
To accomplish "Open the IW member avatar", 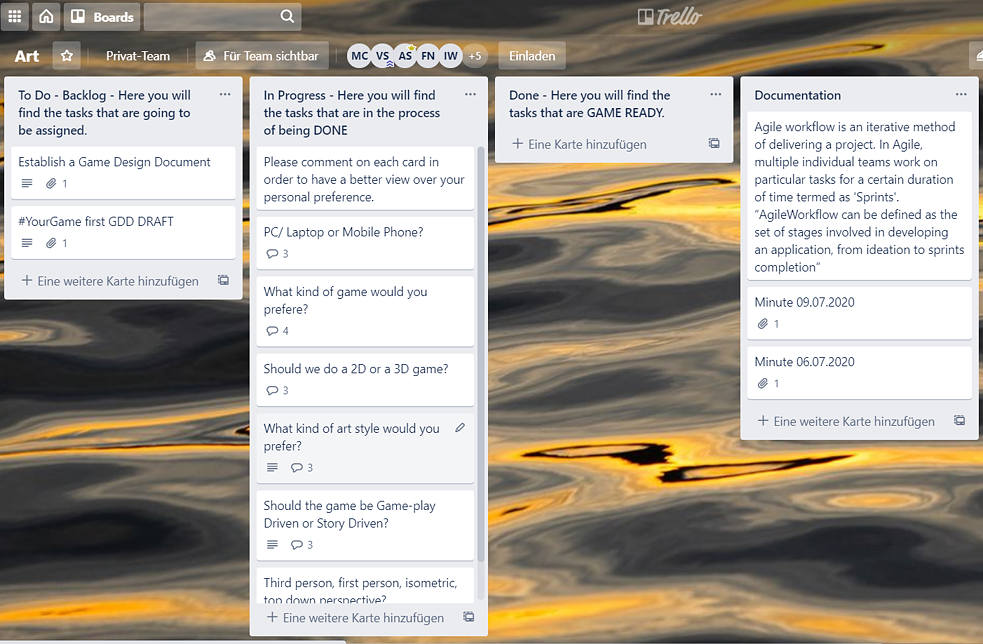I will coord(451,56).
